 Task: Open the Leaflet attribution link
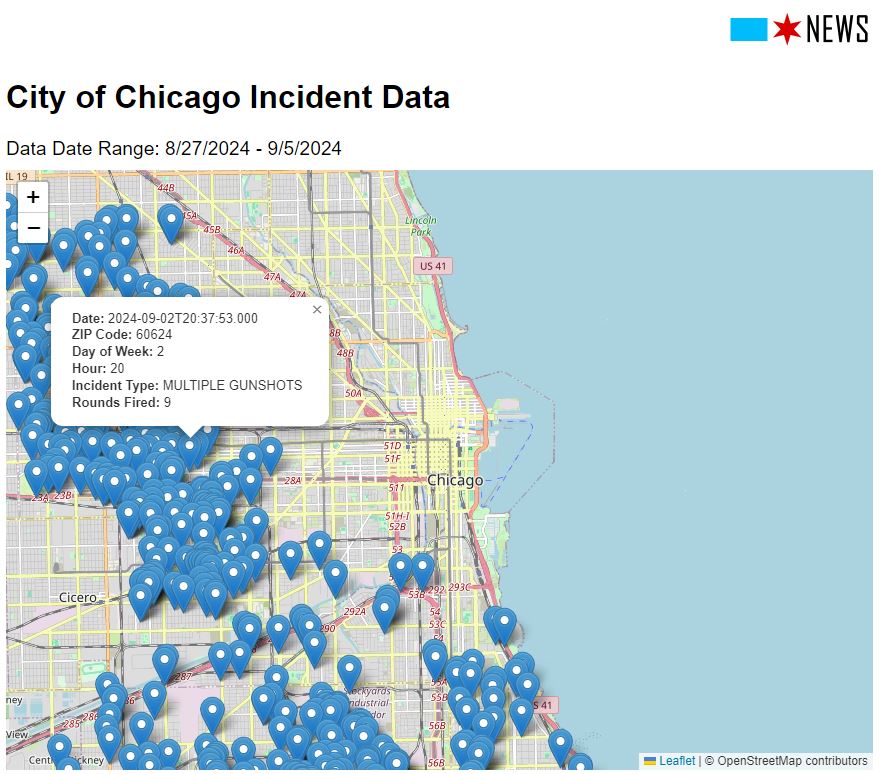tap(677, 761)
